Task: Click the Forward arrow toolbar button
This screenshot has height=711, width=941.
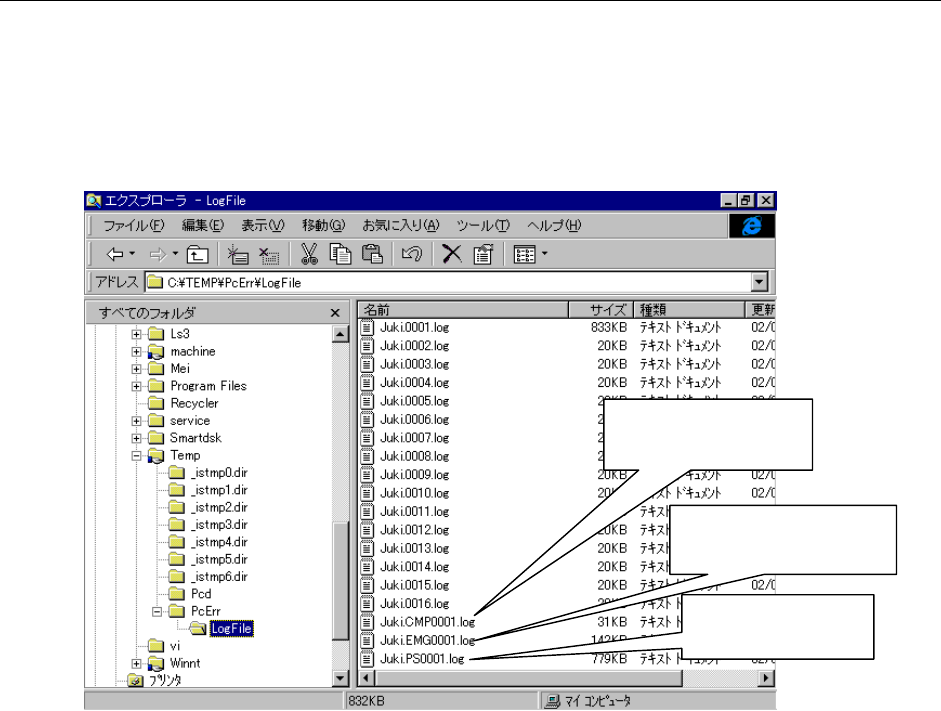Action: tap(158, 254)
